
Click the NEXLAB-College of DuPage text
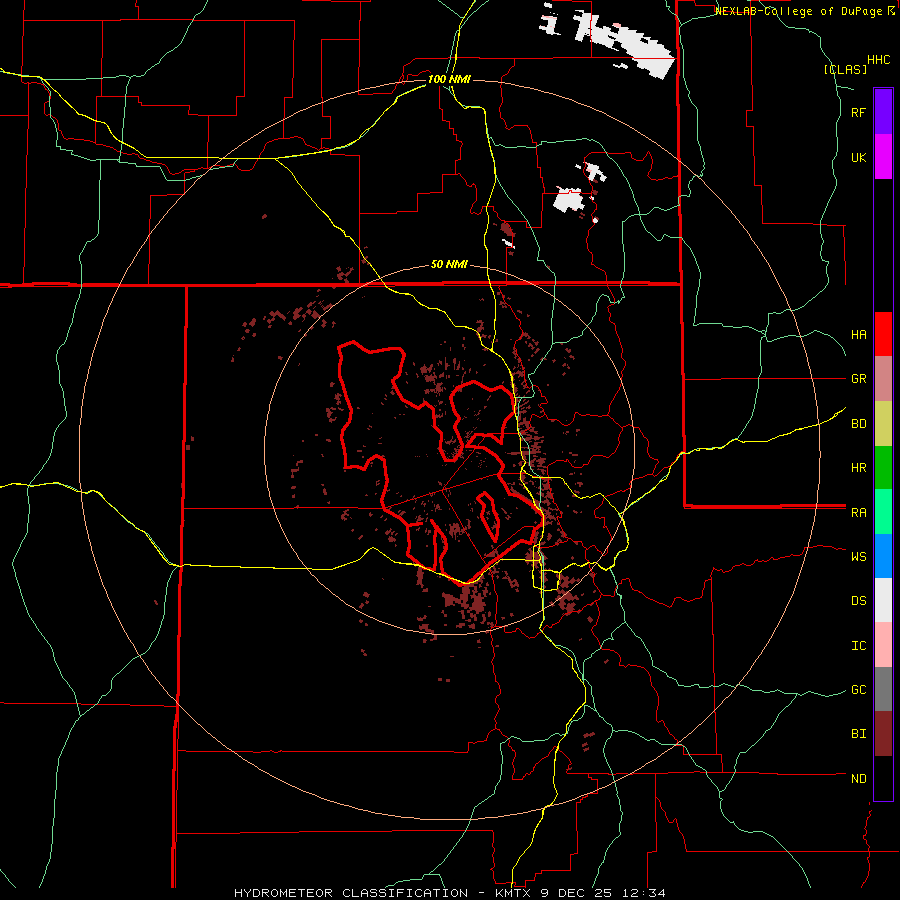pos(800,11)
